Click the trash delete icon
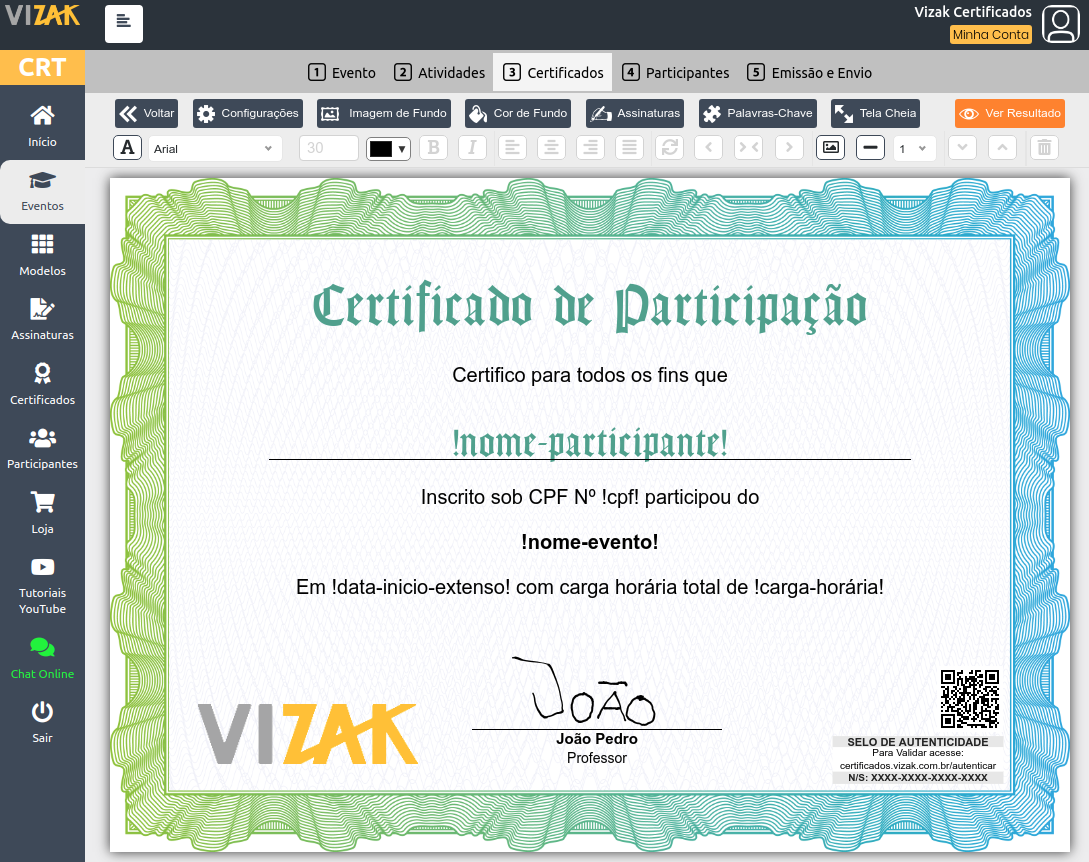The height and width of the screenshot is (862, 1089). point(1045,147)
